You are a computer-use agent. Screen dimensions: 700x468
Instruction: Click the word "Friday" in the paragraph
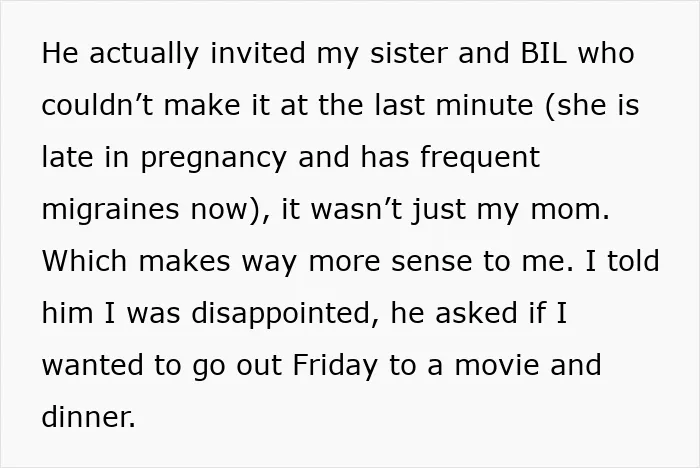(335, 366)
